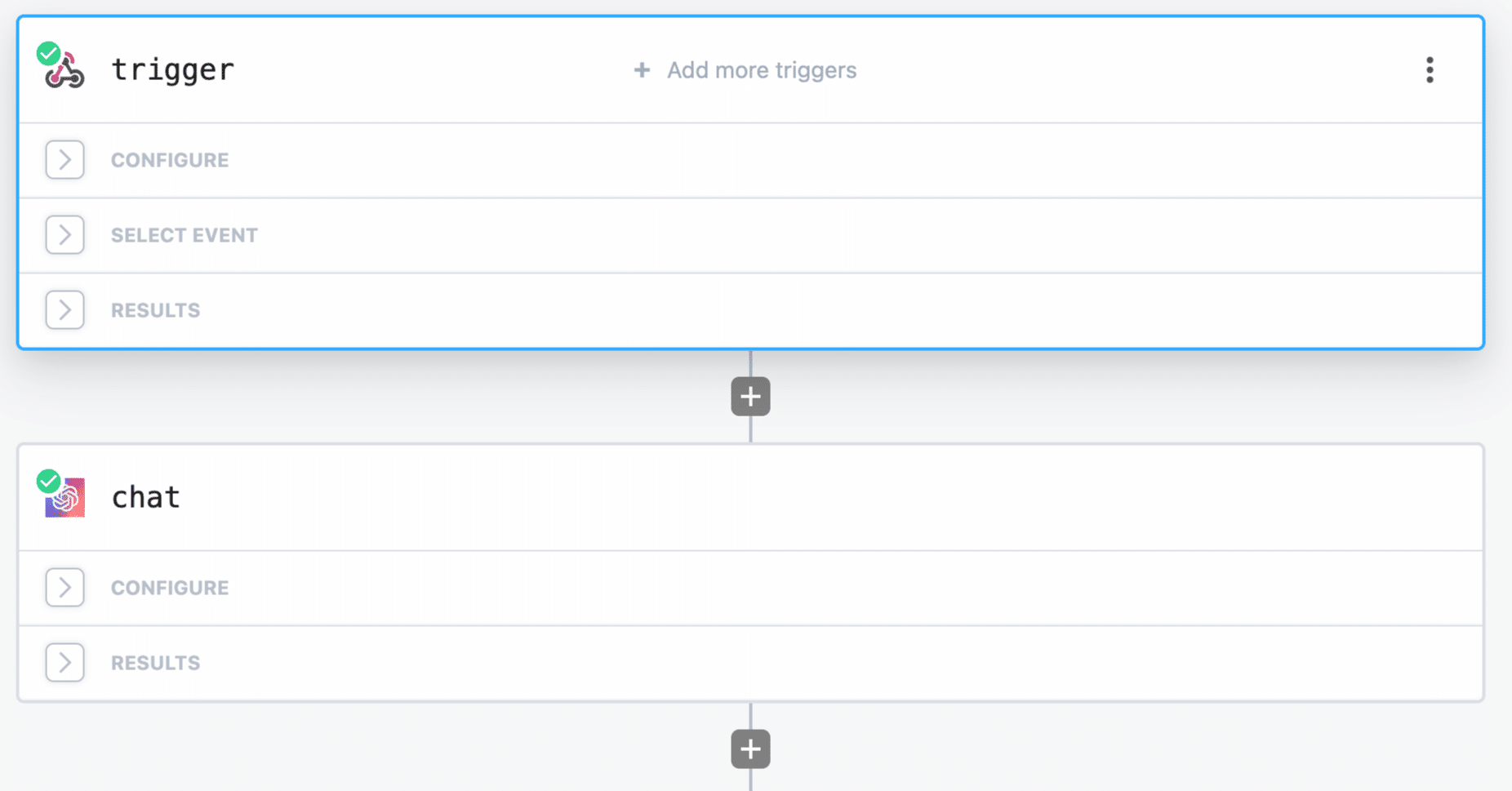Viewport: 1512px width, 791px height.
Task: Open the chat CONFIGURE row label
Action: tap(170, 588)
